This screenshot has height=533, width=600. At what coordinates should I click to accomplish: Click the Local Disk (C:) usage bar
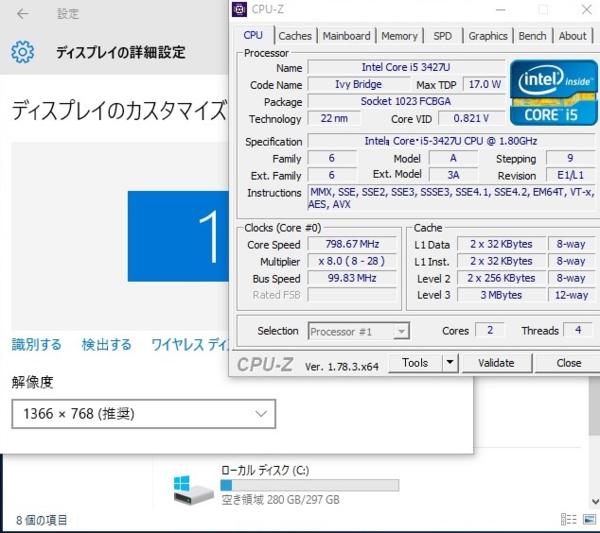pos(310,485)
